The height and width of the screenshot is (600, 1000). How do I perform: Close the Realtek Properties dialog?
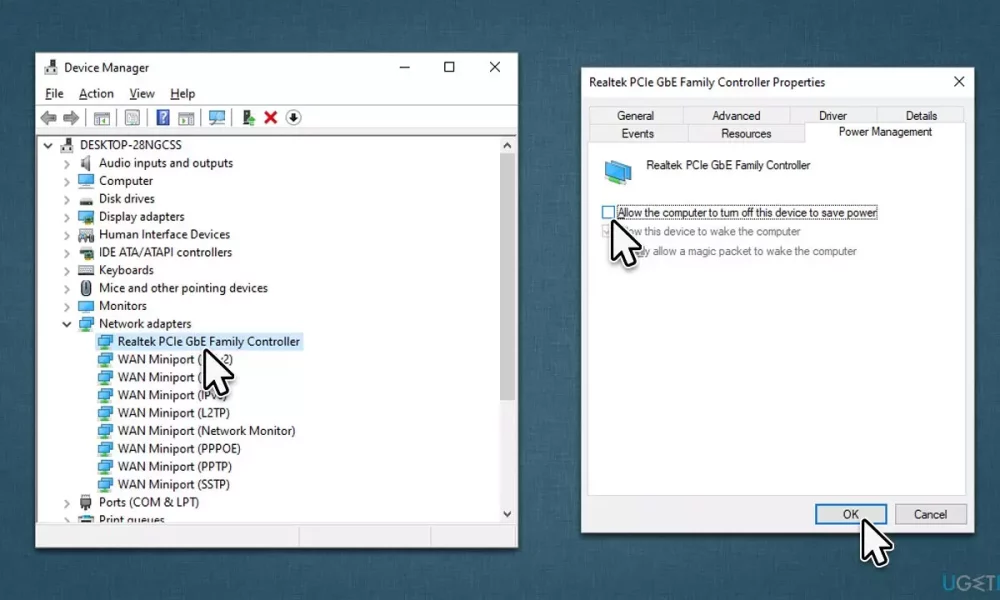959,82
